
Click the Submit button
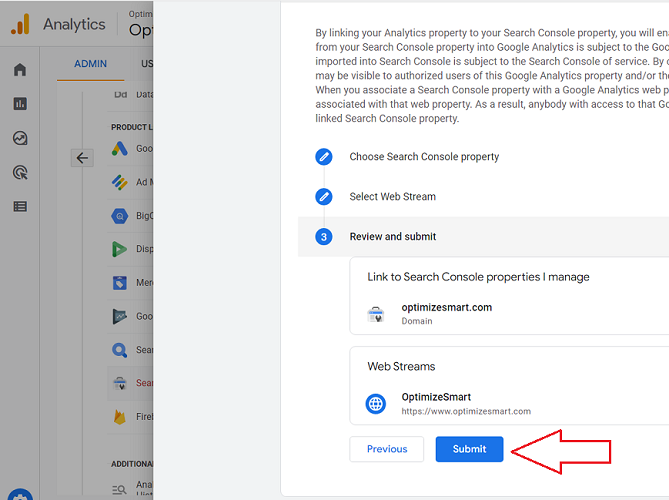pyautogui.click(x=469, y=449)
